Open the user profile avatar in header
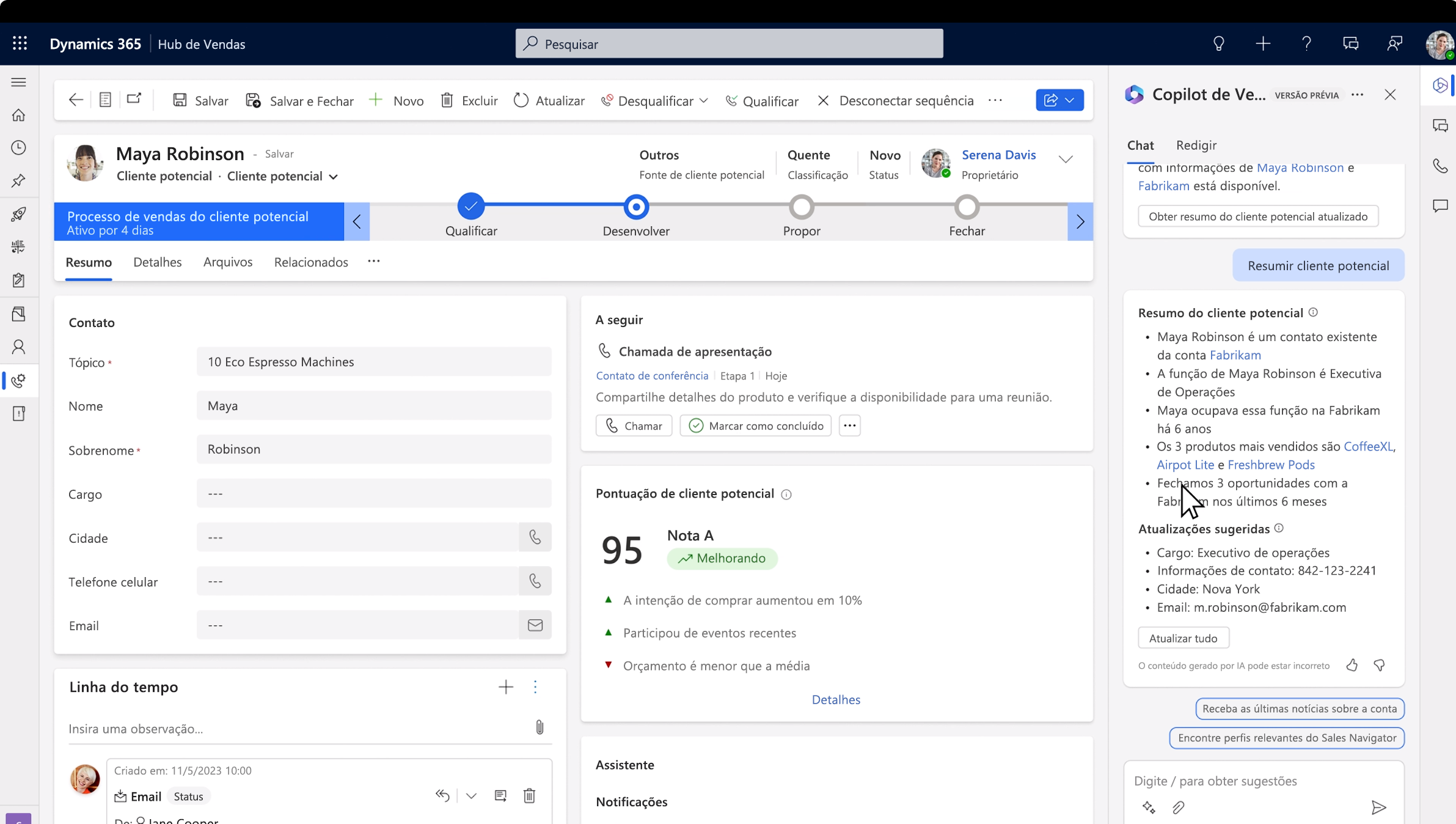The width and height of the screenshot is (1456, 824). 1440,44
